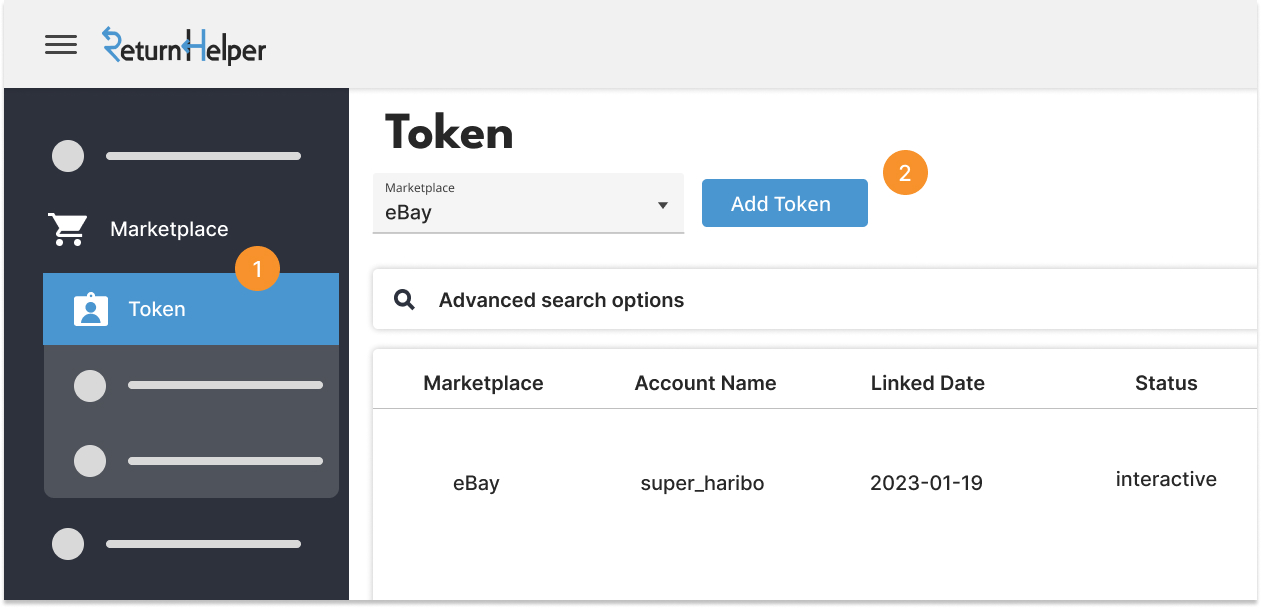Click the ReturnHelper logo

[x=184, y=46]
